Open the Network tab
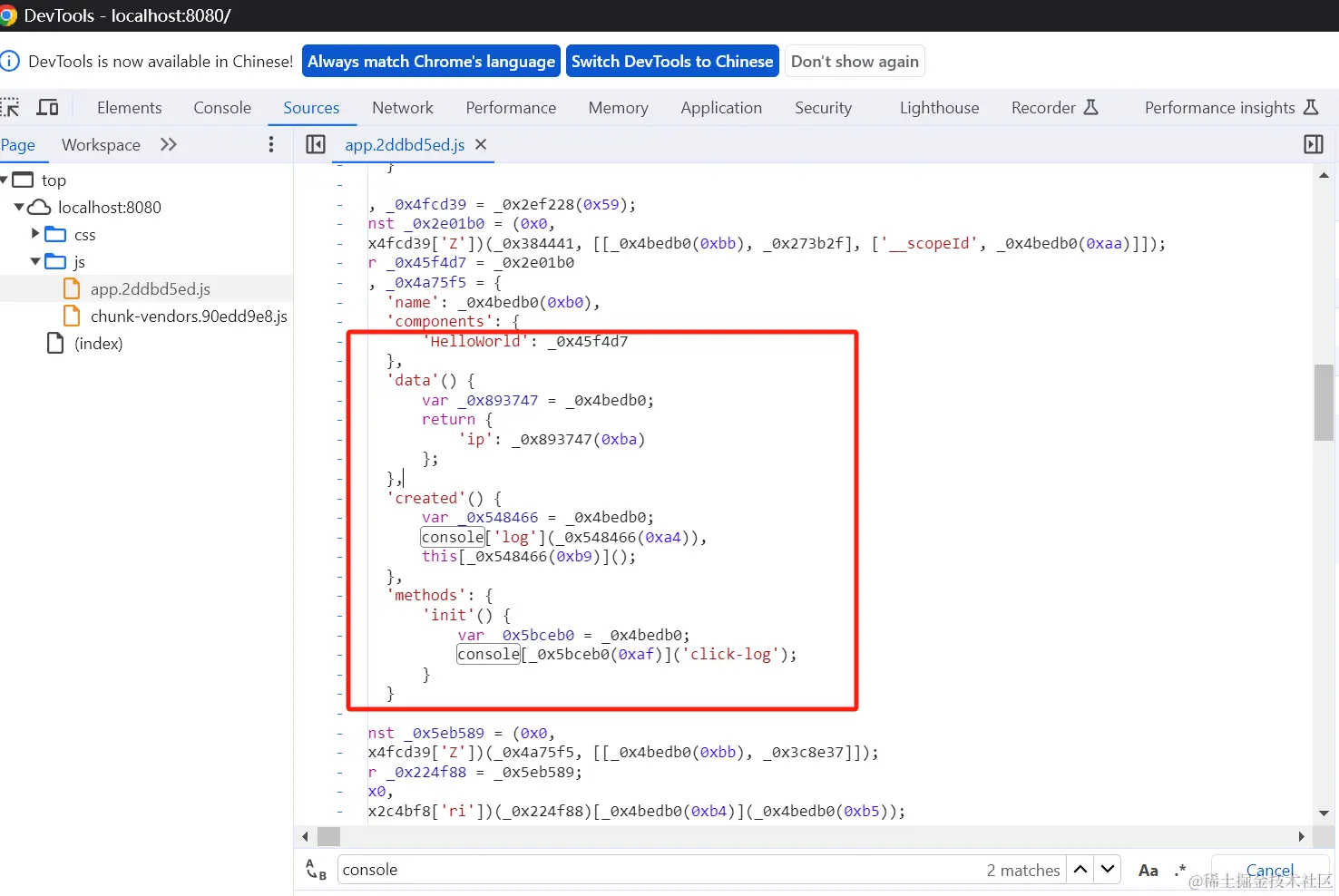This screenshot has height=896, width=1339. (403, 108)
